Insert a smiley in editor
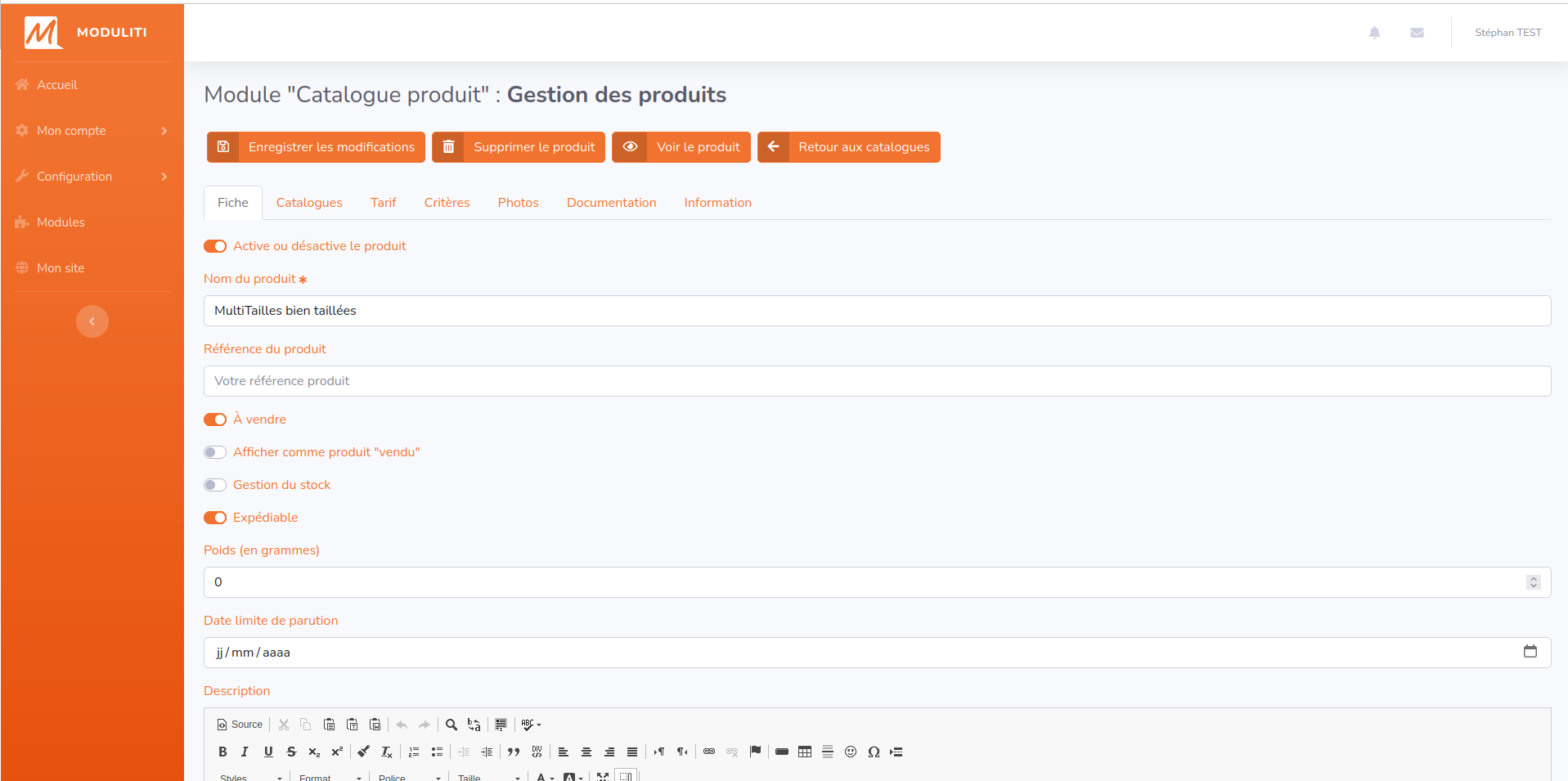The width and height of the screenshot is (1568, 781). (851, 752)
